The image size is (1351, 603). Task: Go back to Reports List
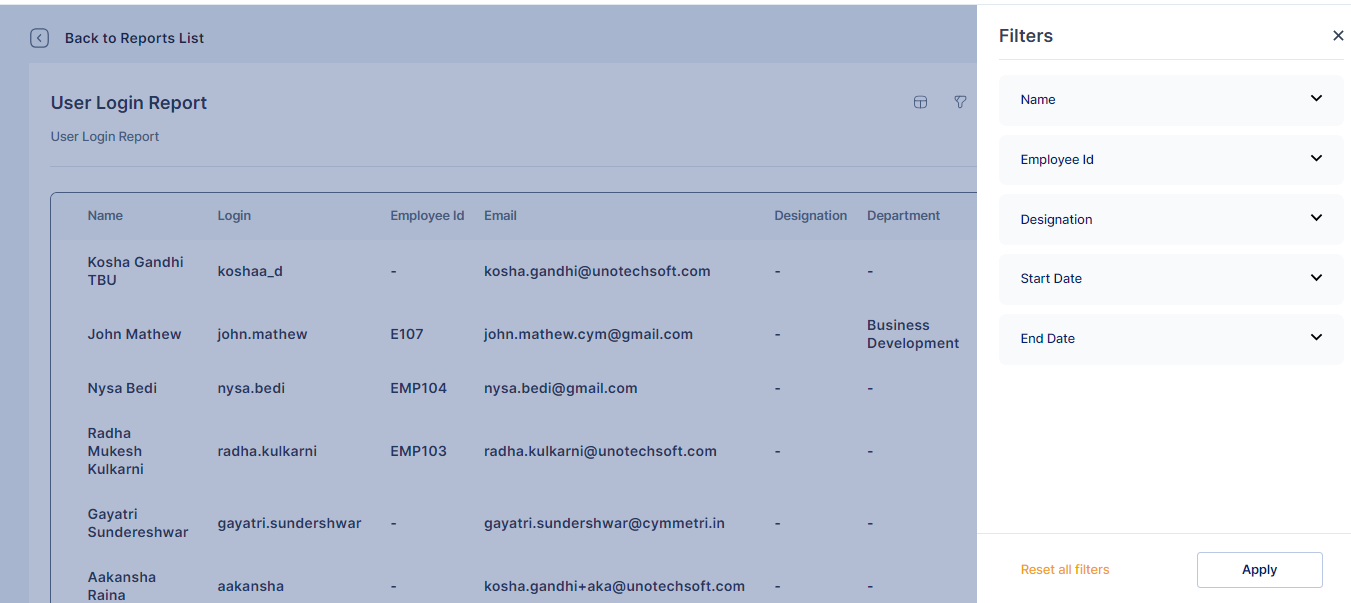pyautogui.click(x=134, y=38)
